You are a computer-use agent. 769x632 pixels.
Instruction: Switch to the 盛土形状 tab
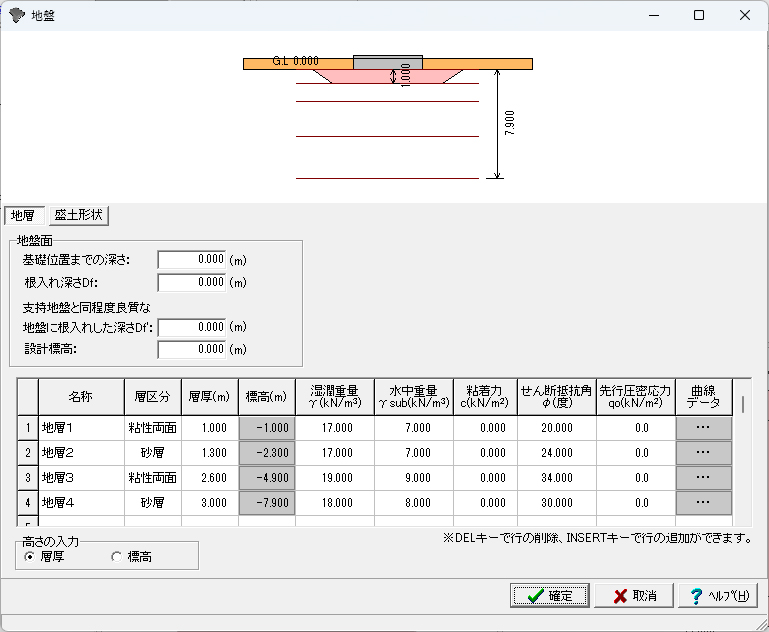(x=78, y=215)
